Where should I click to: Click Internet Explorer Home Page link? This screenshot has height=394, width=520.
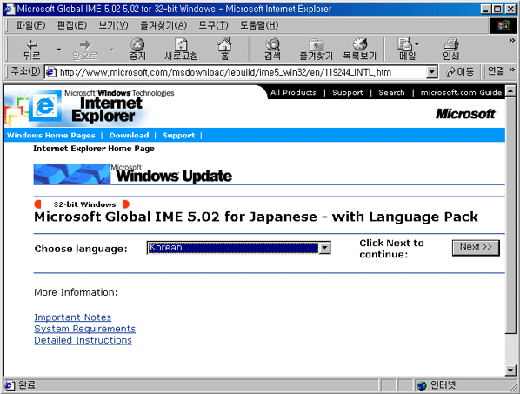94,148
